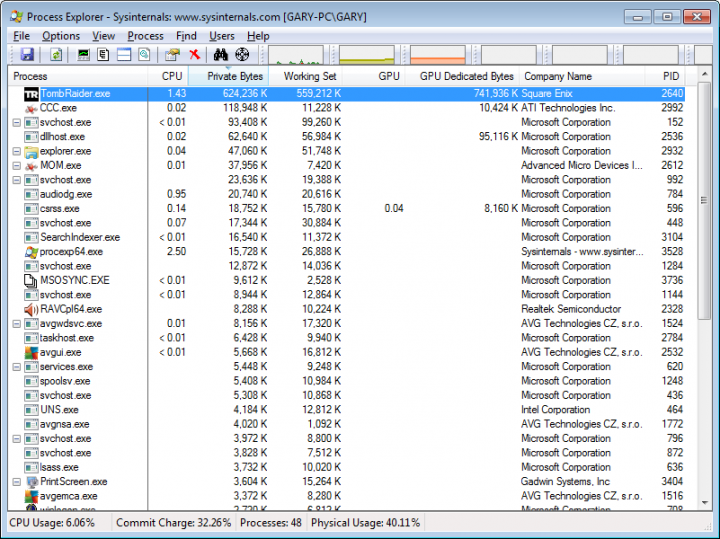Click the PrintScreen.exe icon
This screenshot has height=539, width=720.
31,482
